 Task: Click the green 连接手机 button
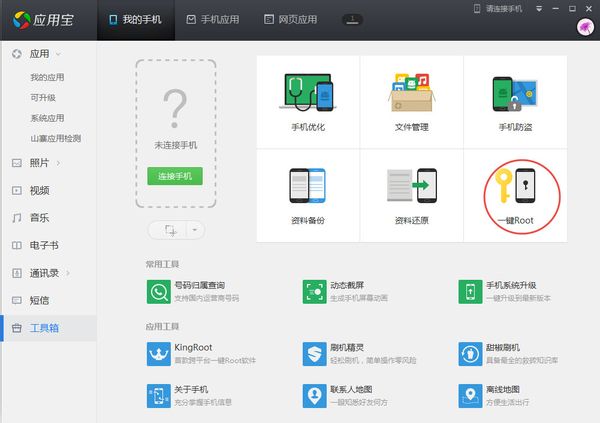pos(175,176)
